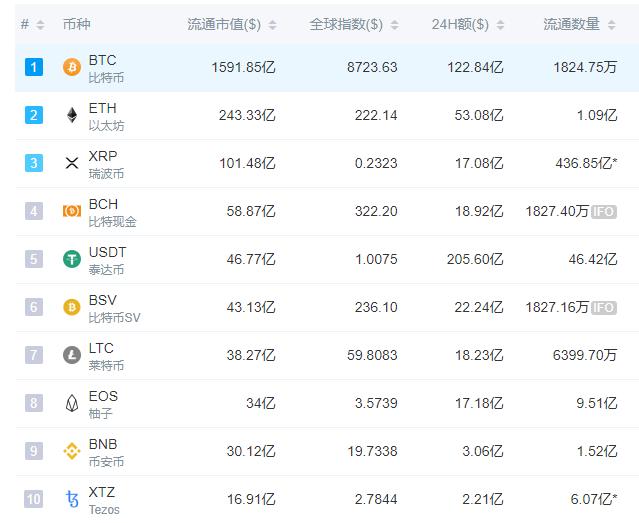Click the BCH orange cash icon
This screenshot has height=523, width=639.
[x=72, y=211]
